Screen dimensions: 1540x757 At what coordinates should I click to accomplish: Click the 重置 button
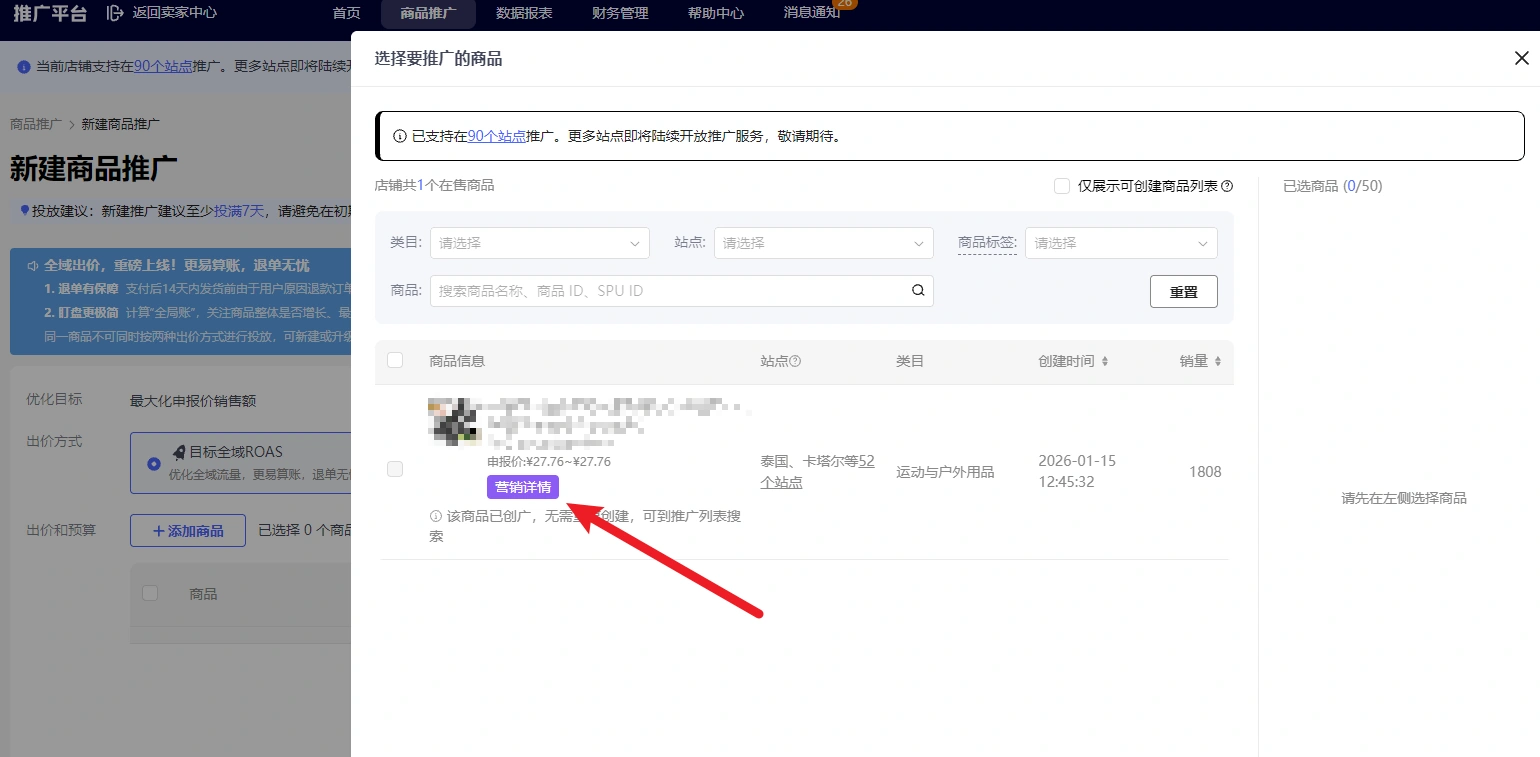pos(1184,292)
